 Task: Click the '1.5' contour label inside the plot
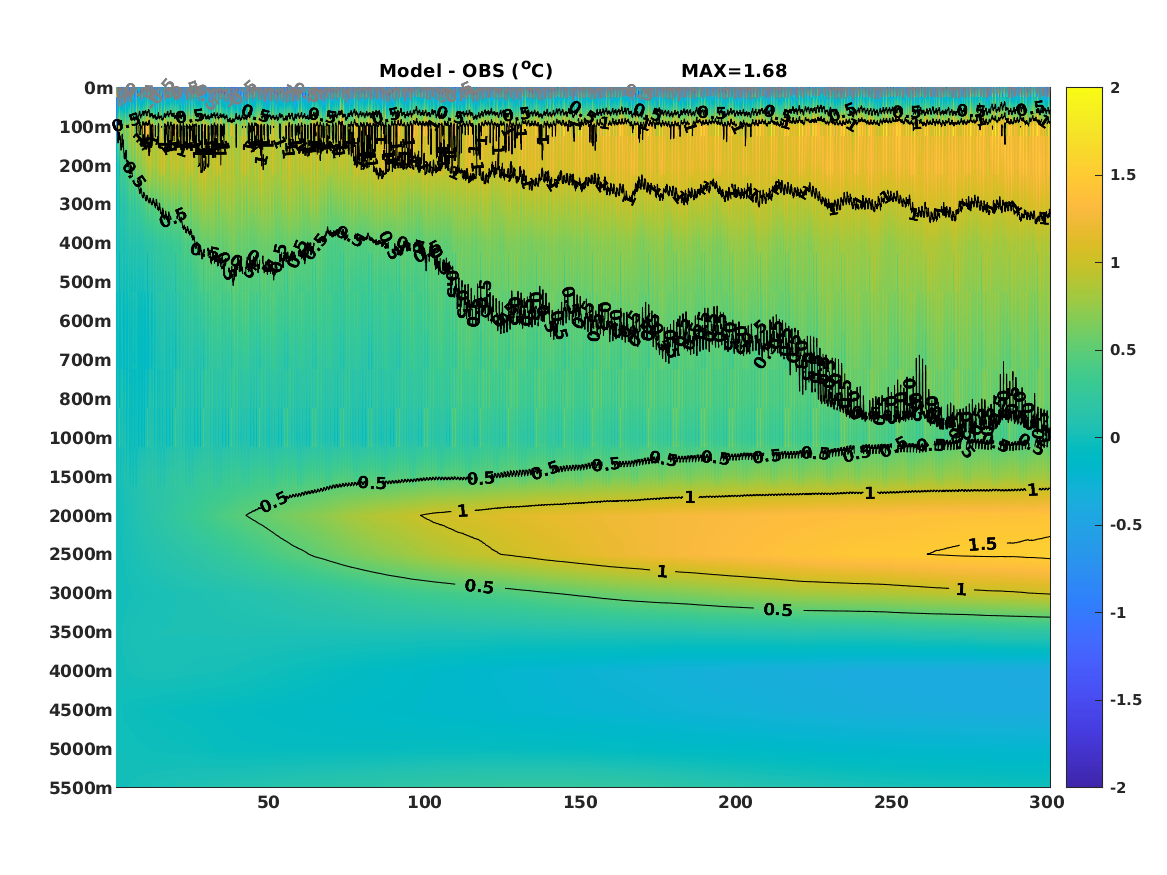click(982, 545)
